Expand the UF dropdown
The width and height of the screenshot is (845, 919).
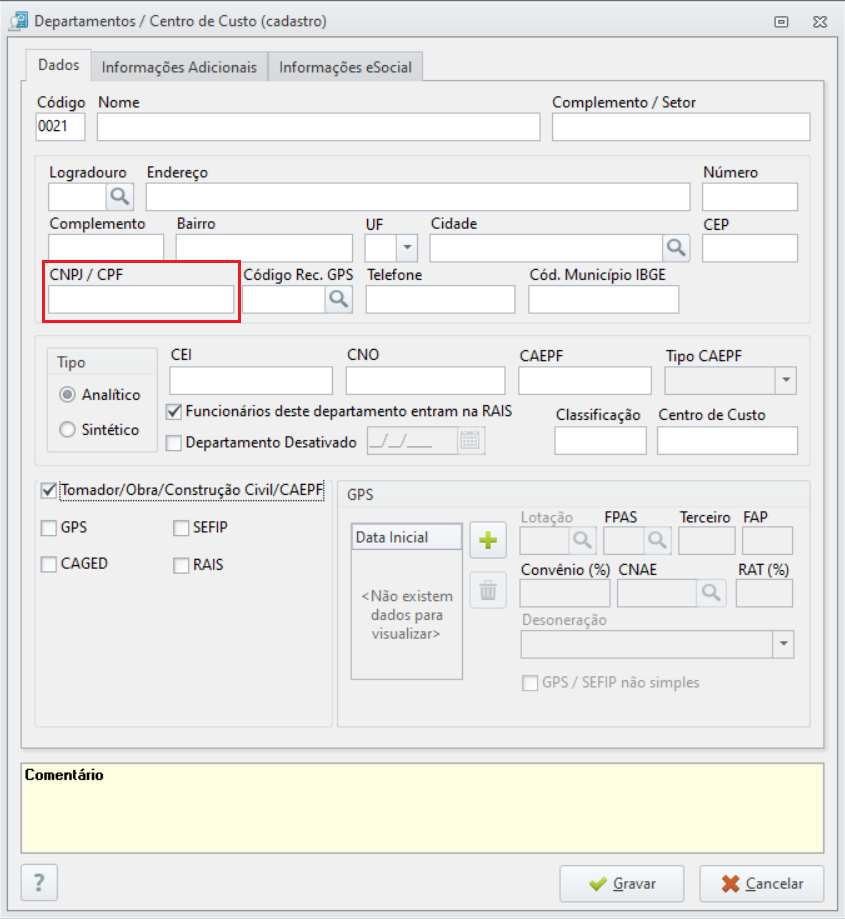pyautogui.click(x=407, y=248)
